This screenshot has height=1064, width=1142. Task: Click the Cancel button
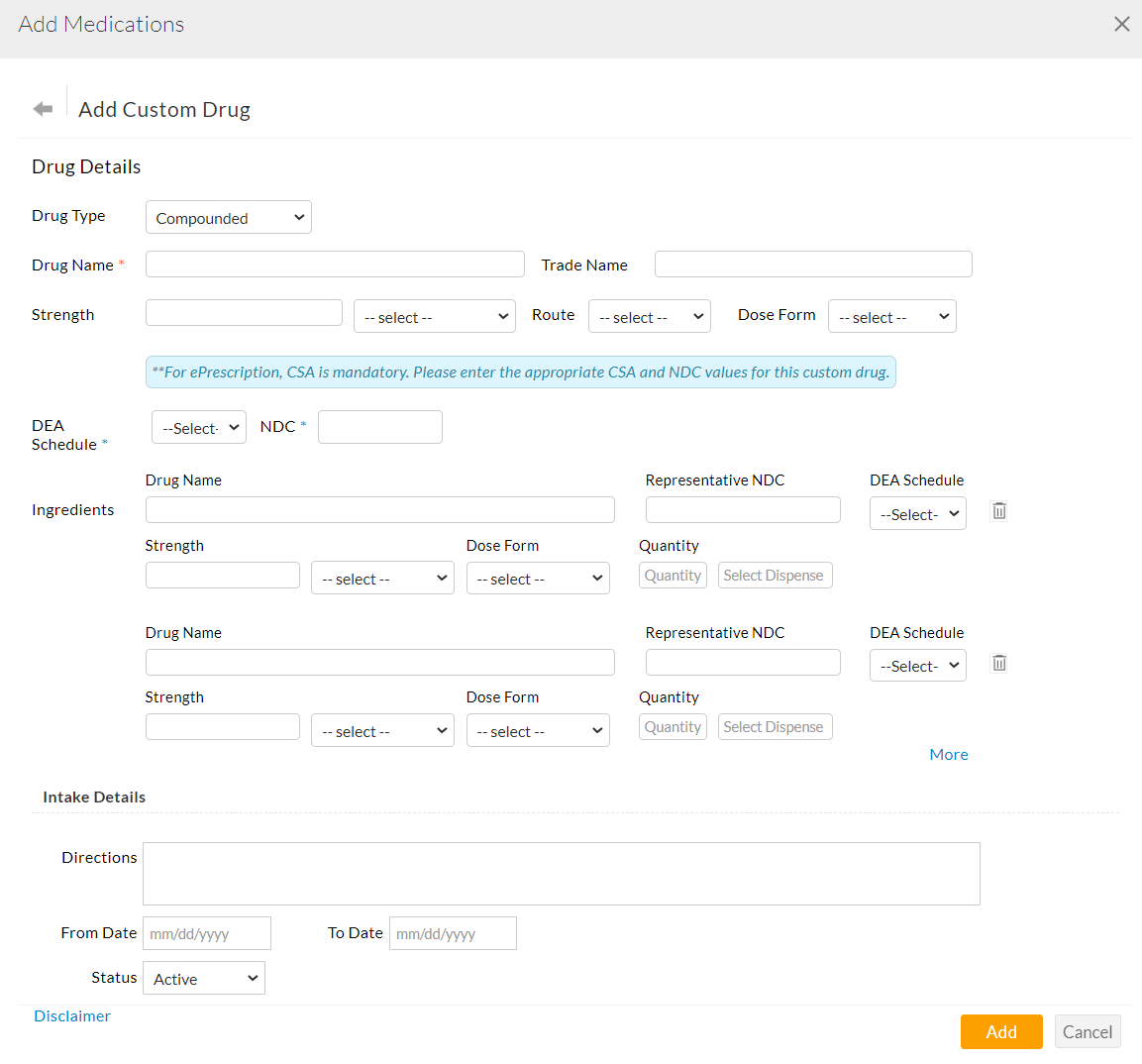1087,1031
